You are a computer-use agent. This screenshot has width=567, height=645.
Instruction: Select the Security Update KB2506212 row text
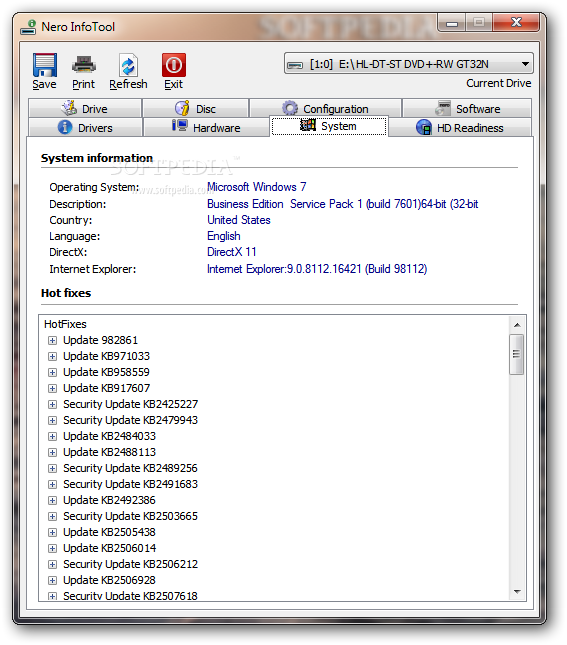point(130,564)
